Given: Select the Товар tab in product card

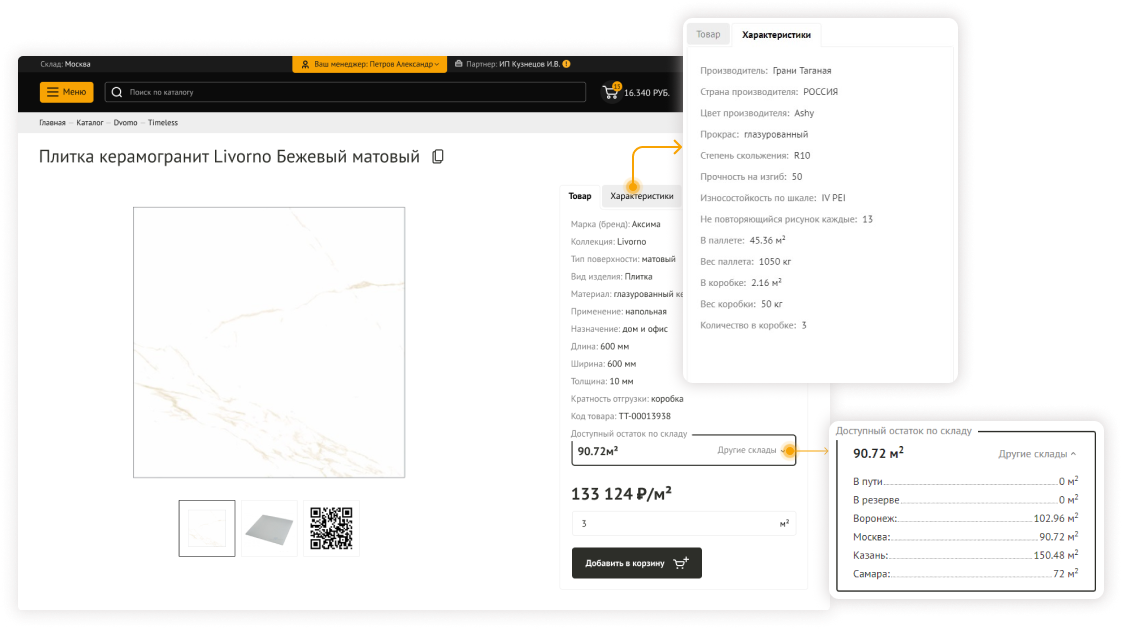Looking at the screenshot, I should tap(580, 196).
